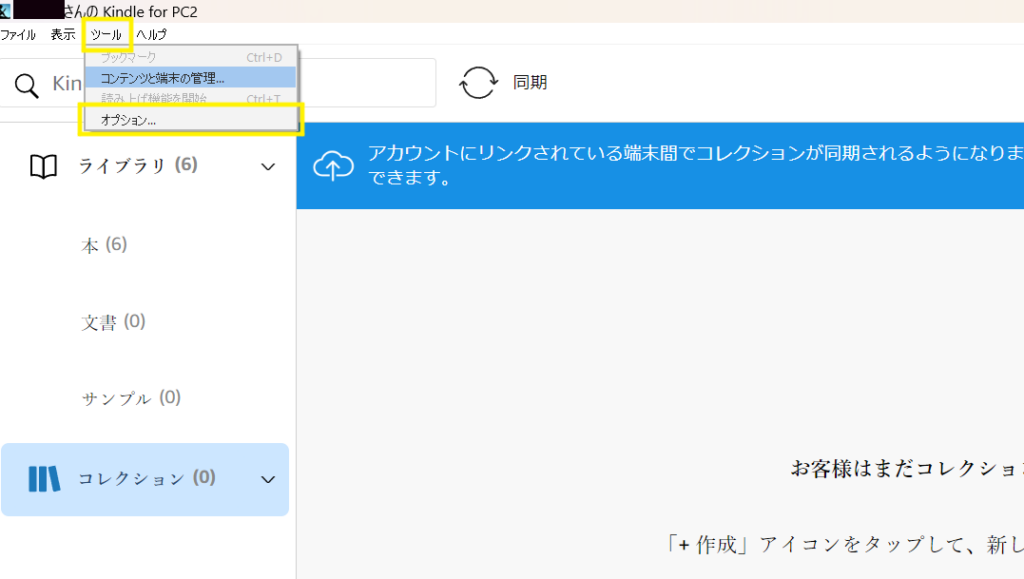Click the cloud upload icon in banner
1024x579 pixels.
pyautogui.click(x=334, y=165)
